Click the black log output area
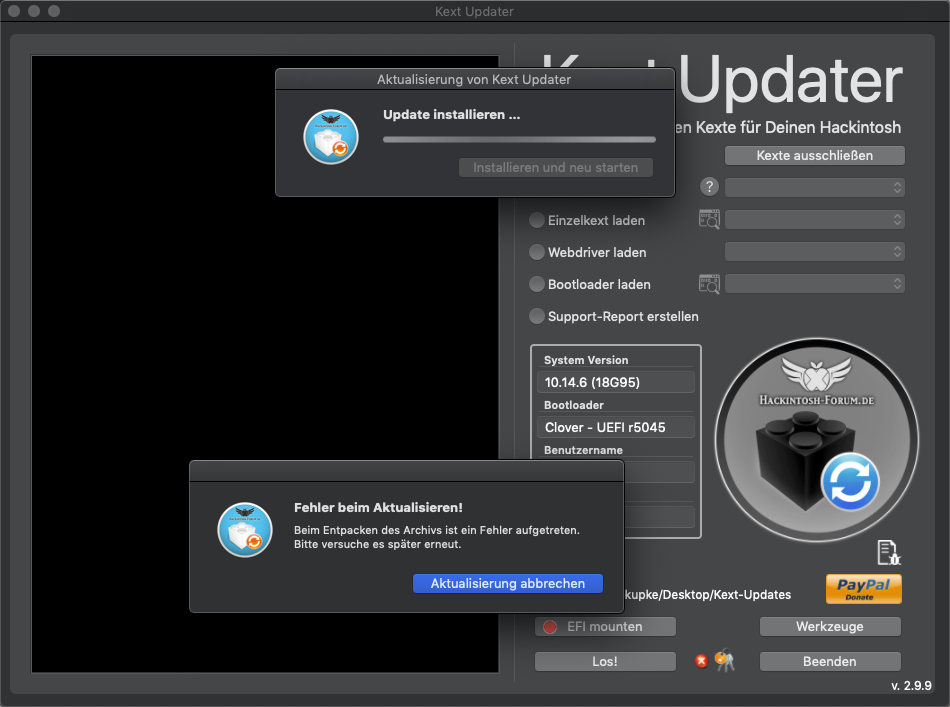This screenshot has height=707, width=950. tap(265, 363)
